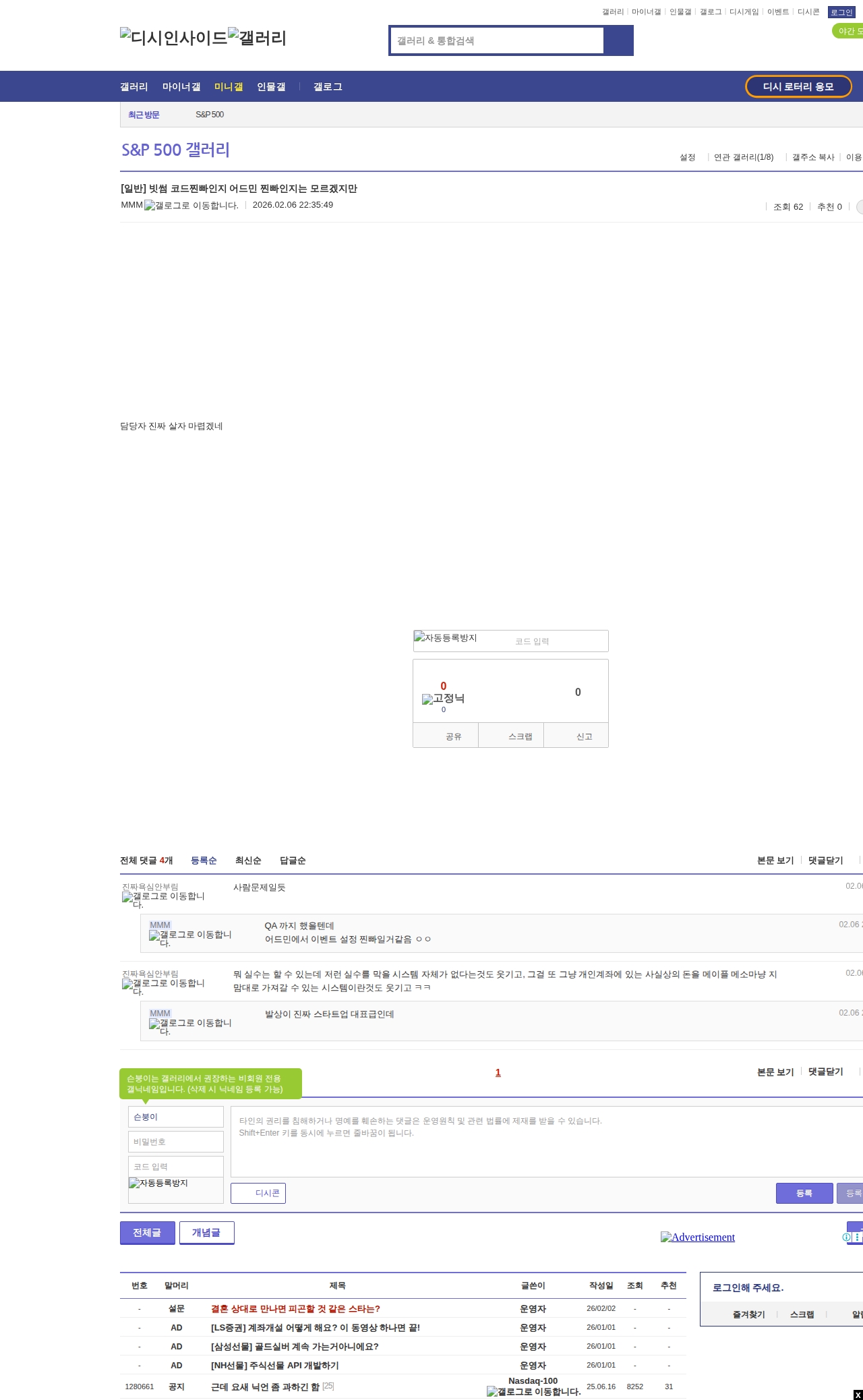Sort comments by 최신순
The width and height of the screenshot is (863, 1400).
coord(248,861)
